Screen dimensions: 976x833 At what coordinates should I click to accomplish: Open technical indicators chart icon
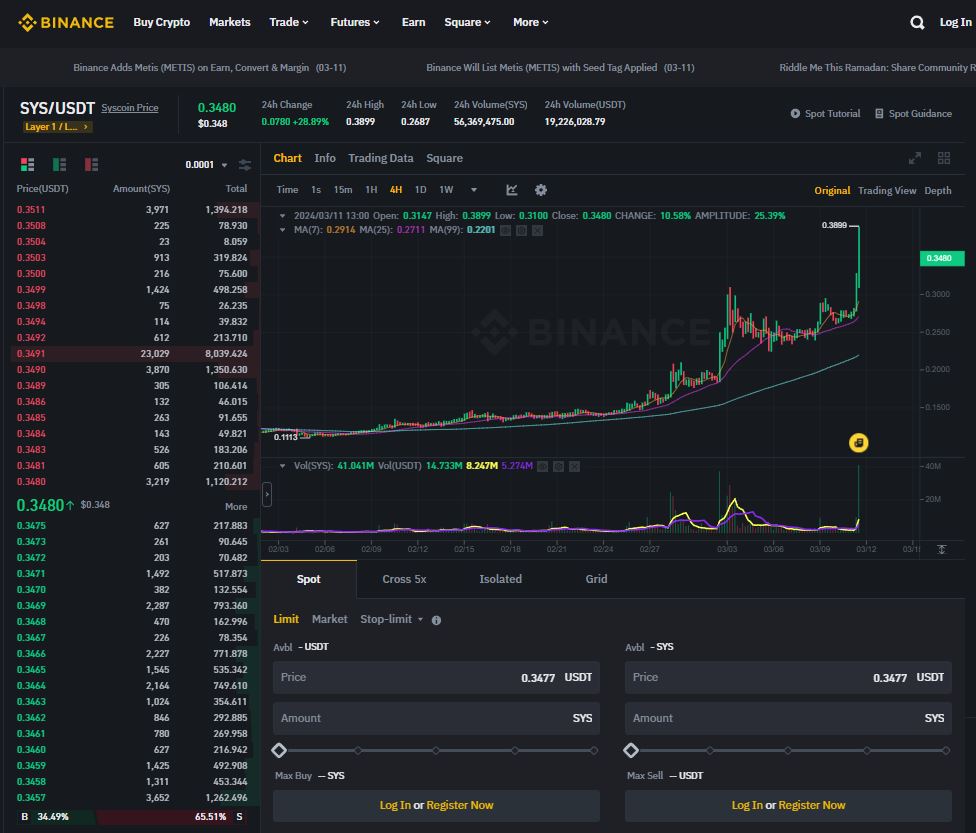[x=512, y=190]
